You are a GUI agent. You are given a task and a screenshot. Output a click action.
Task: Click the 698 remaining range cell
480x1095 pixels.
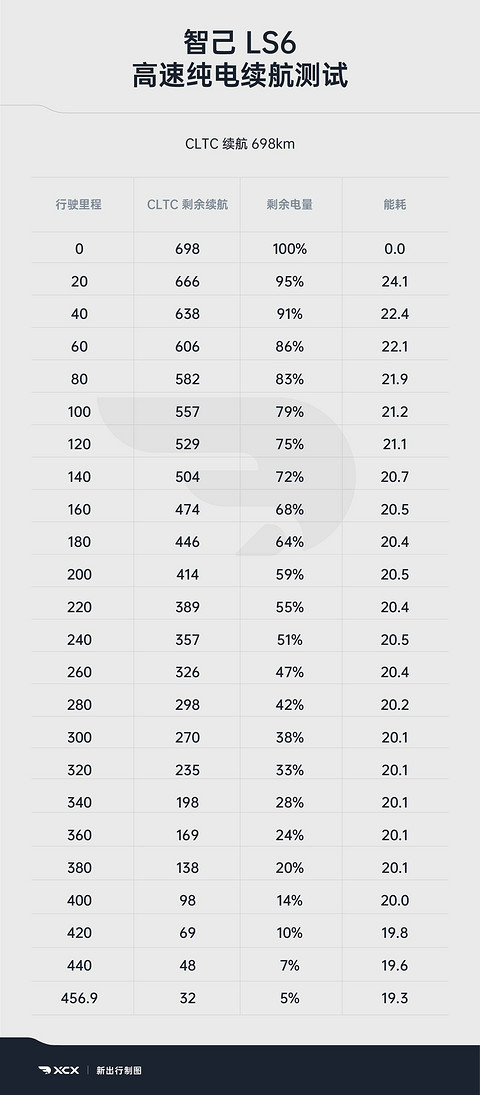187,249
